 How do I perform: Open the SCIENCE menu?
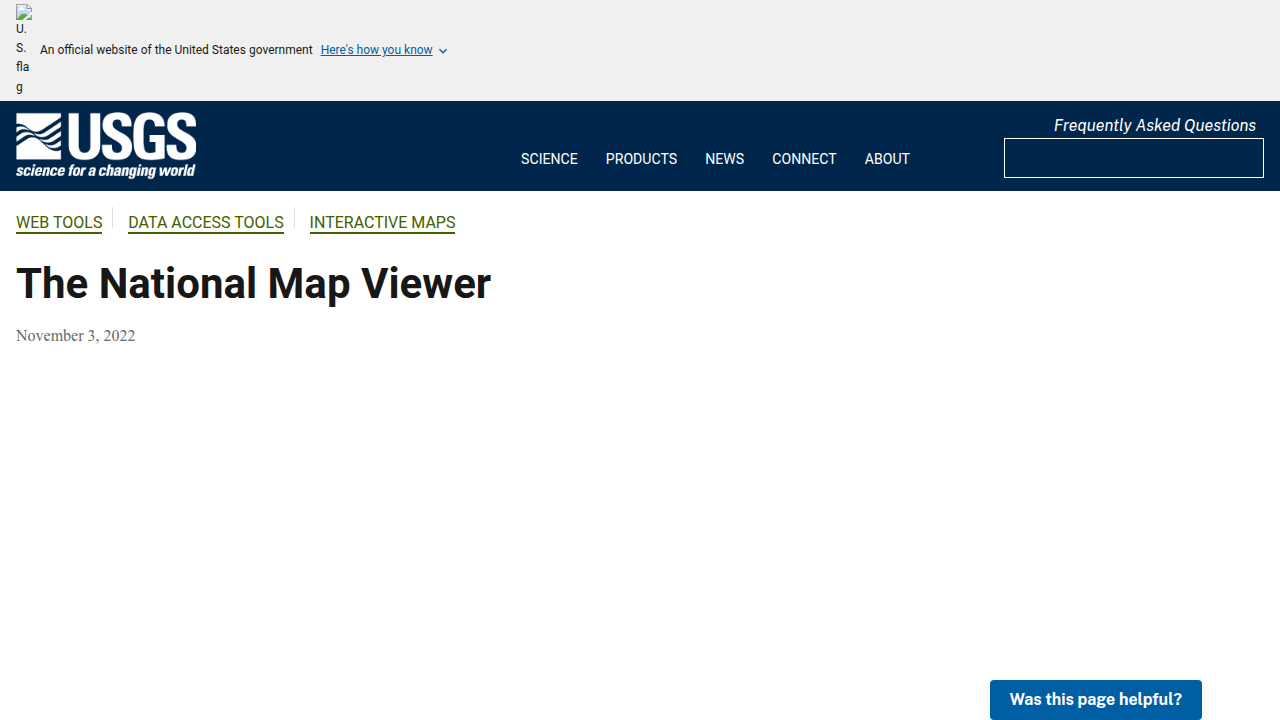549,159
